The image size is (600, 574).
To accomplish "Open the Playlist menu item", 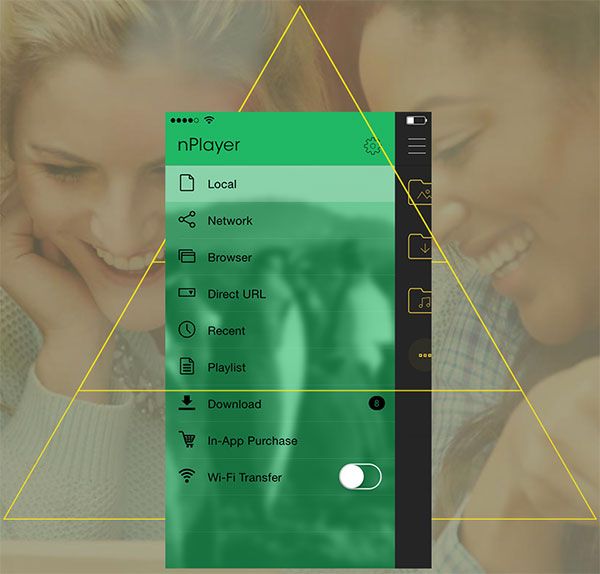I will 280,367.
